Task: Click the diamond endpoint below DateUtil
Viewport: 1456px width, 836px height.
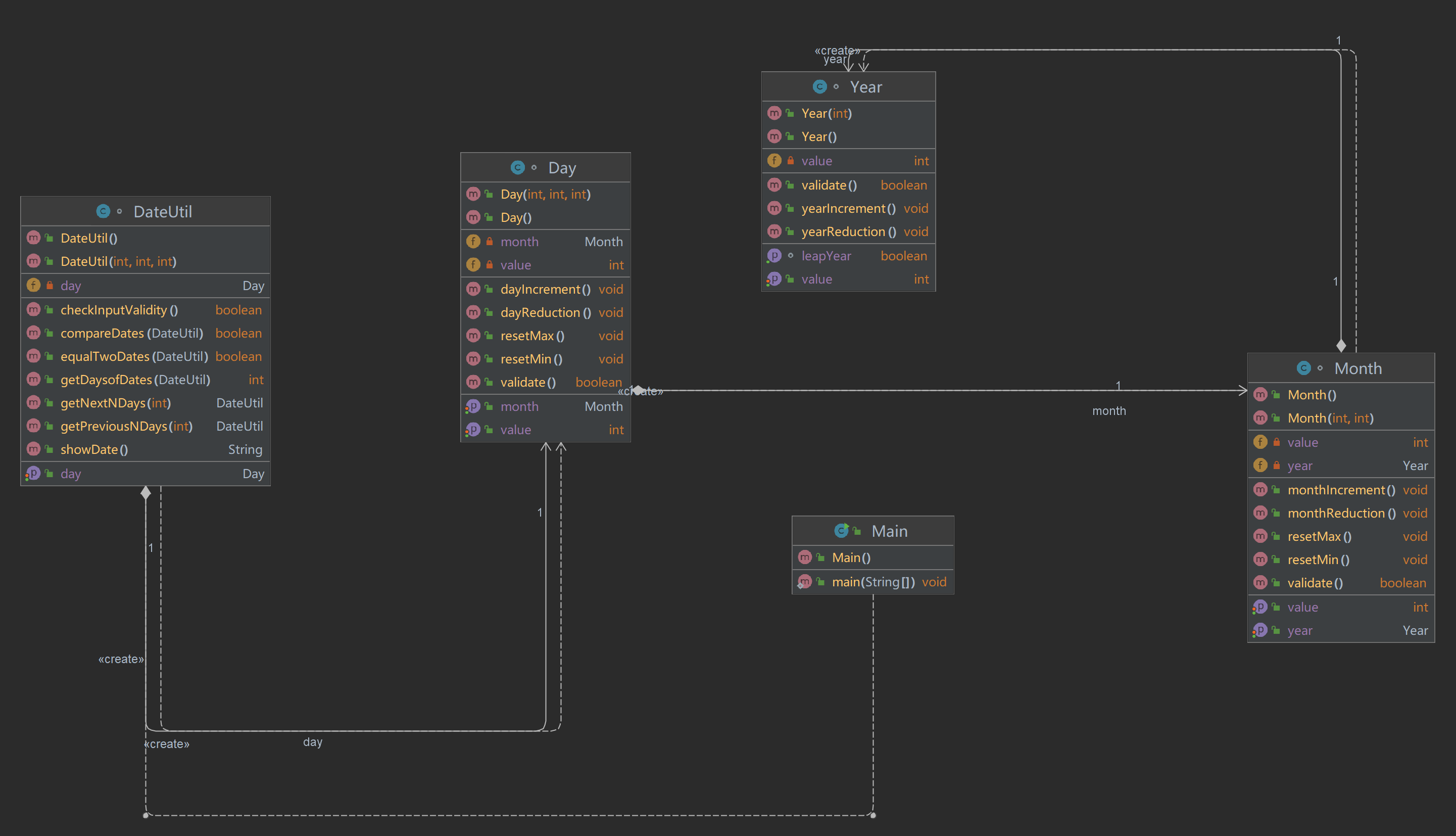Action: 146,493
